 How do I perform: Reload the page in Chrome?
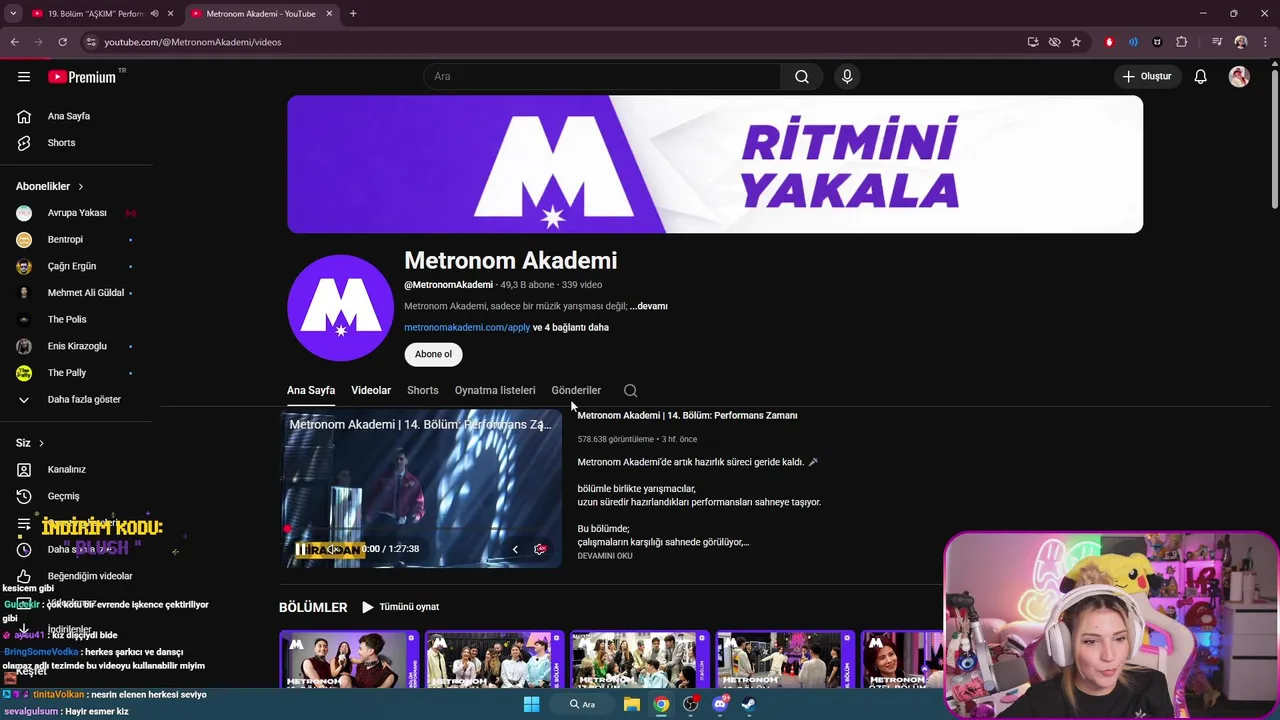coord(62,42)
